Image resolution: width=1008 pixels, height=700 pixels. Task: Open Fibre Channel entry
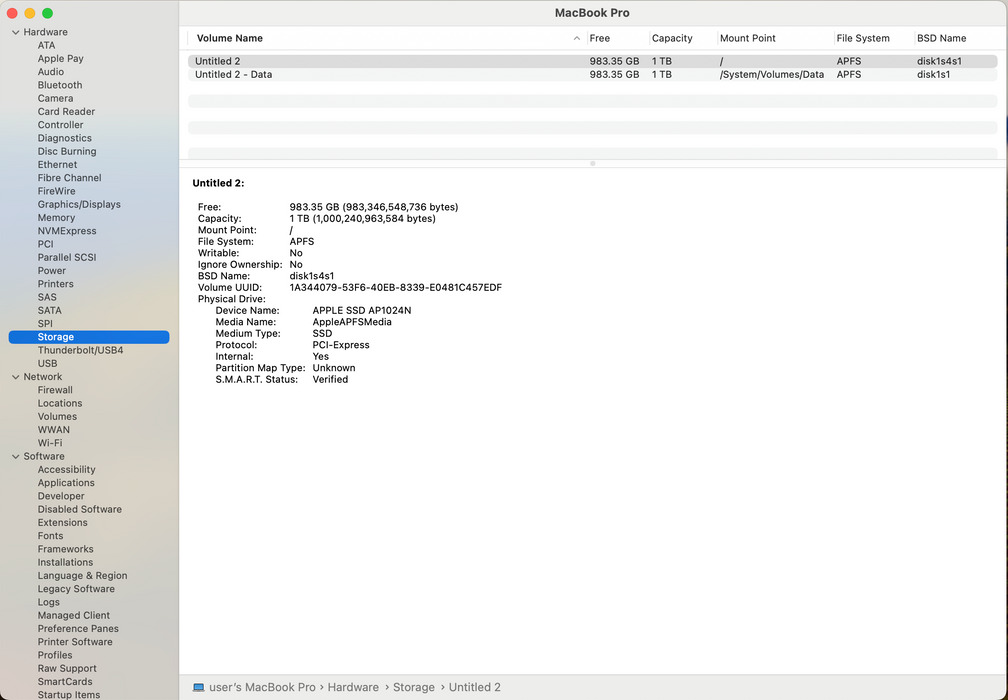click(69, 178)
